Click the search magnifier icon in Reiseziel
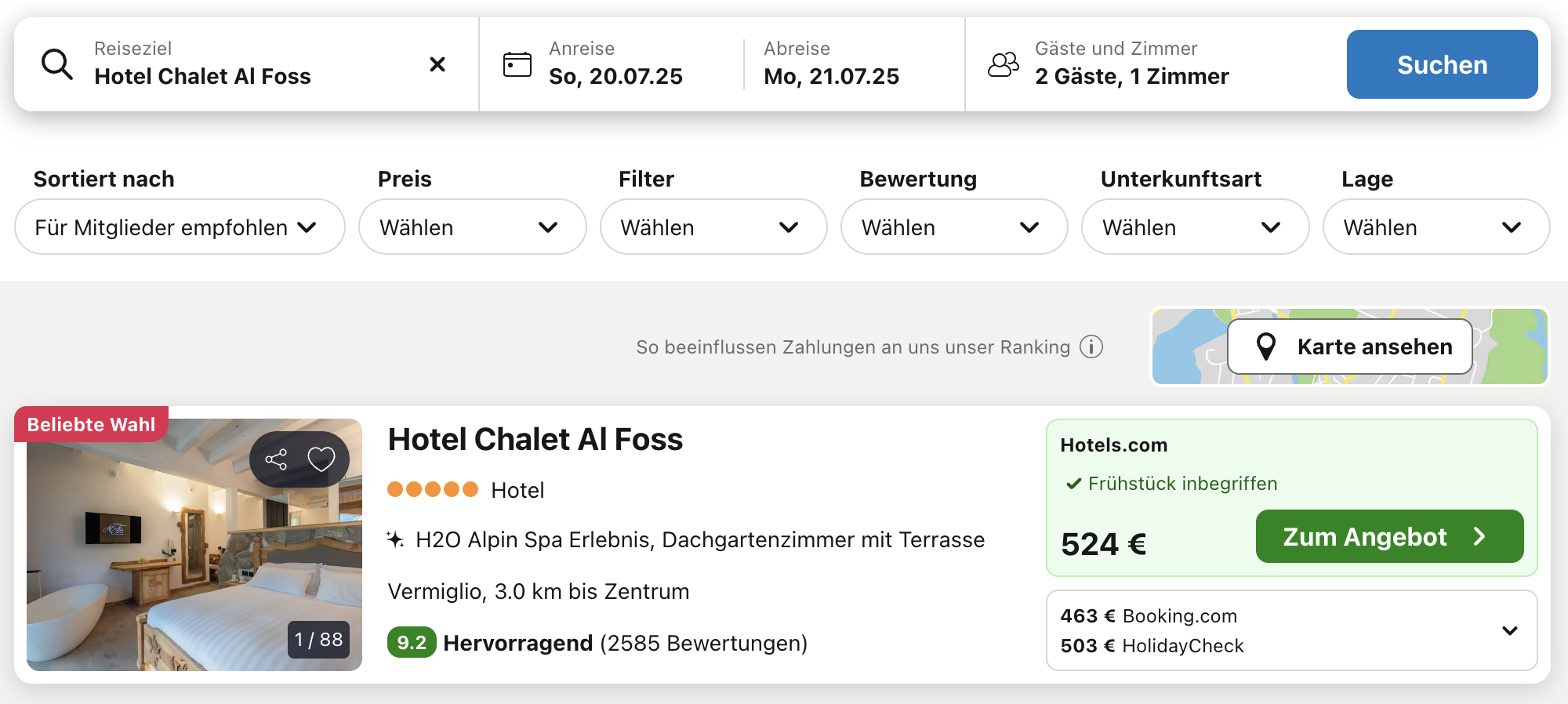Image resolution: width=1568 pixels, height=704 pixels. tap(57, 64)
